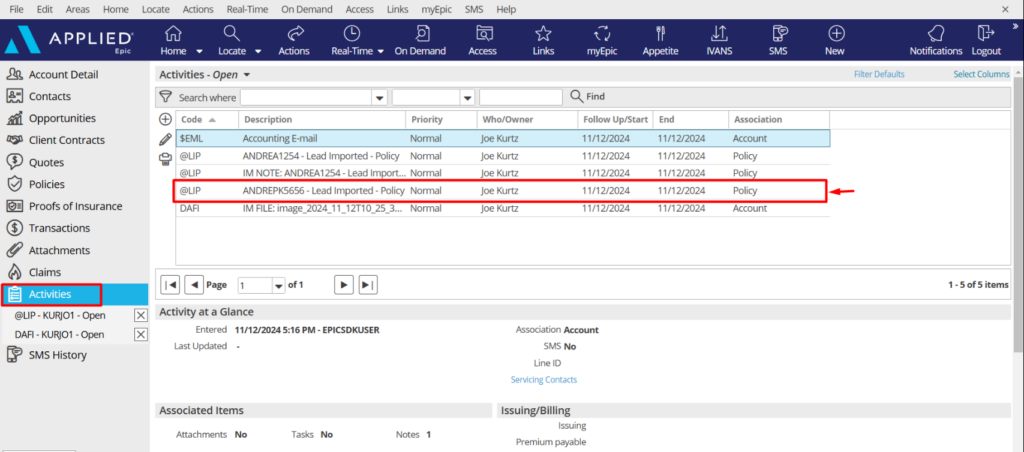Go to the first page of results

click(x=171, y=285)
